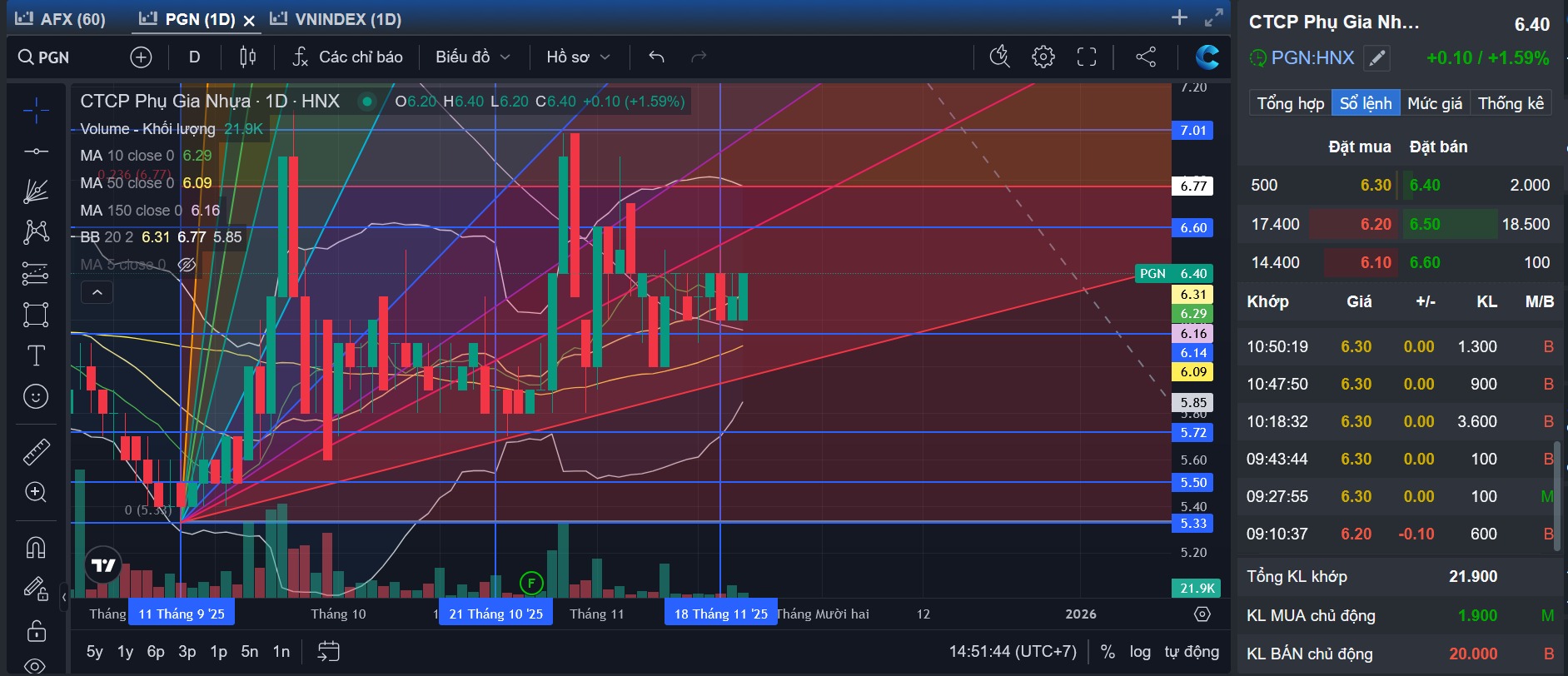Open the Gann and Fibonacci tools
The width and height of the screenshot is (1568, 676).
[36, 191]
